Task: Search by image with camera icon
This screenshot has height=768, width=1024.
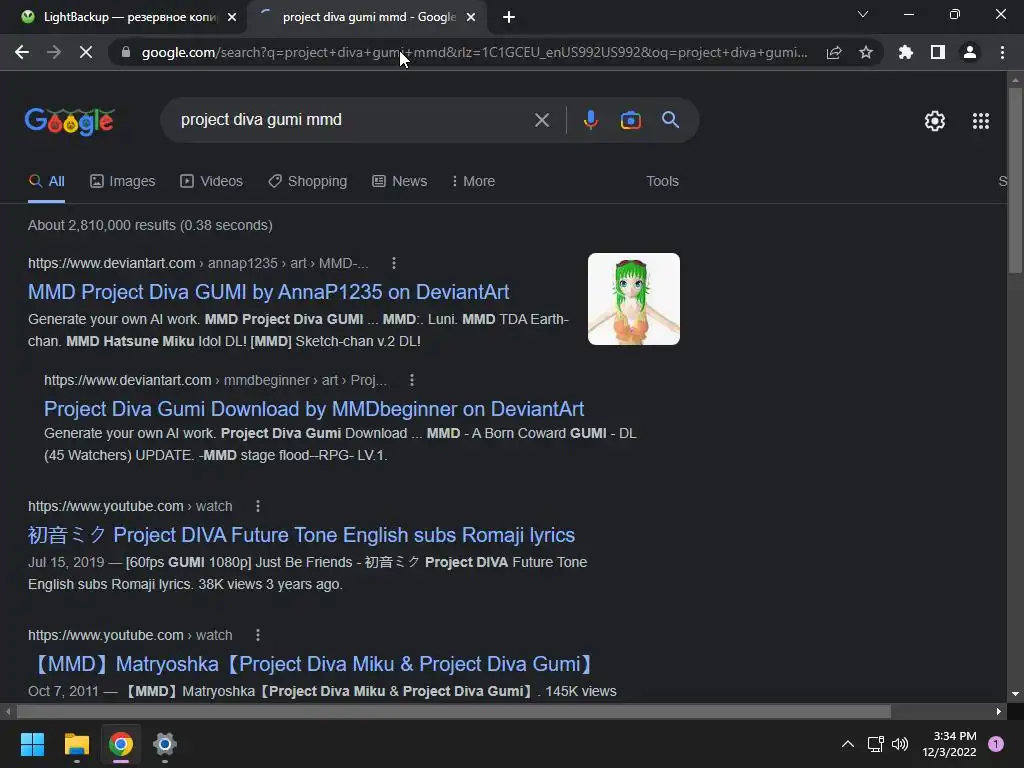Action: point(630,120)
